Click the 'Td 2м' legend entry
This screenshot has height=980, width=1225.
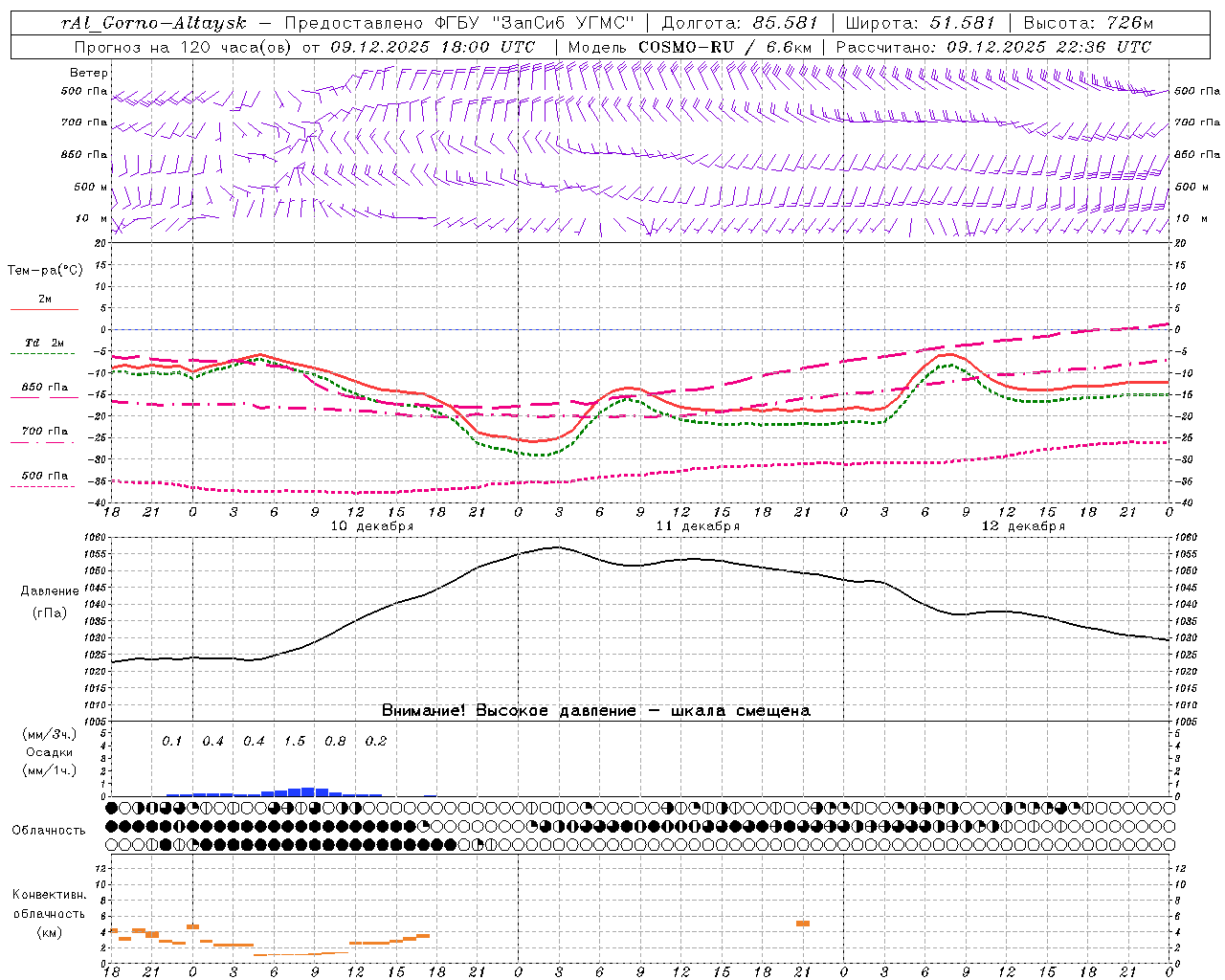(44, 343)
